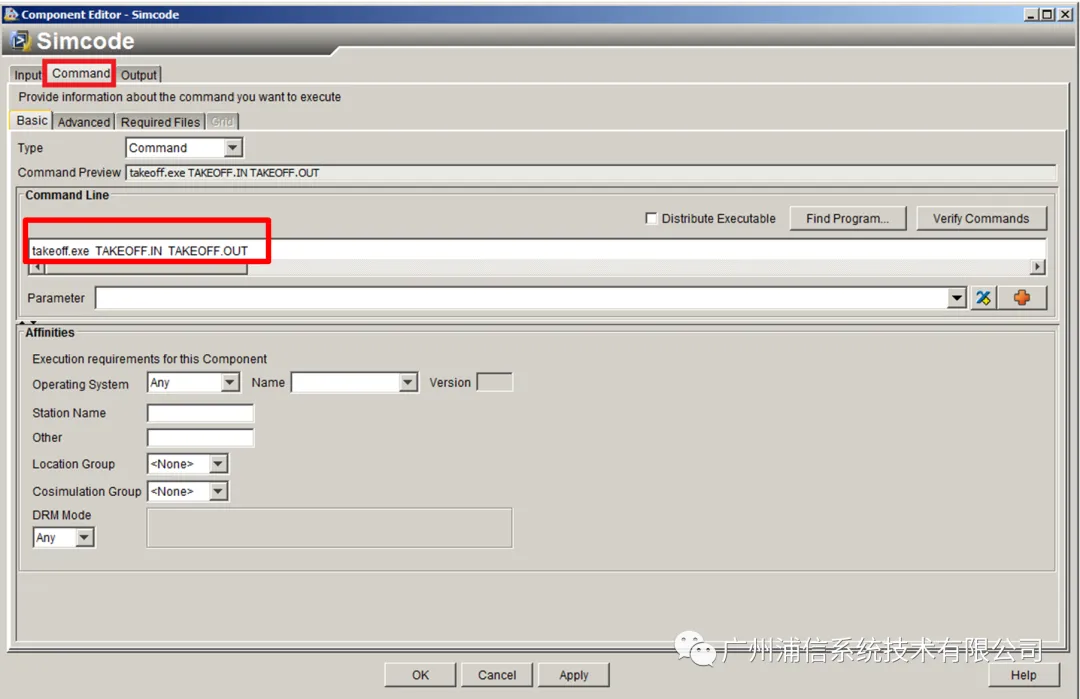The image size is (1080, 699).
Task: Open Help for the component editor
Action: (1023, 675)
